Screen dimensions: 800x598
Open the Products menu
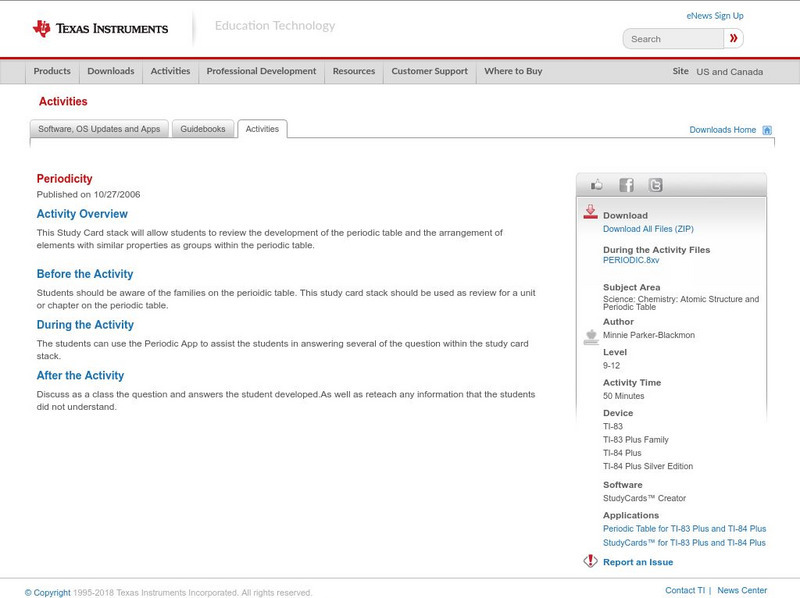(53, 71)
